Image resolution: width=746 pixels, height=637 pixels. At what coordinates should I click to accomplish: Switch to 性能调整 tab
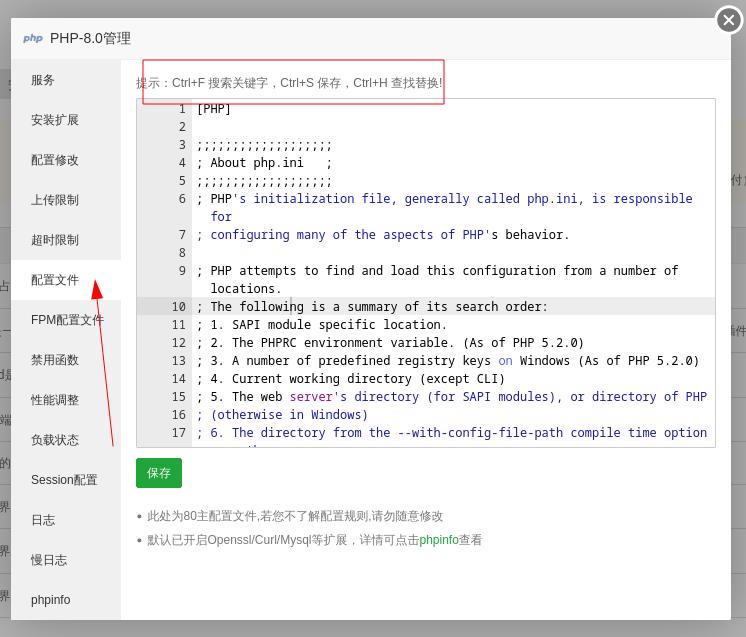coord(54,400)
